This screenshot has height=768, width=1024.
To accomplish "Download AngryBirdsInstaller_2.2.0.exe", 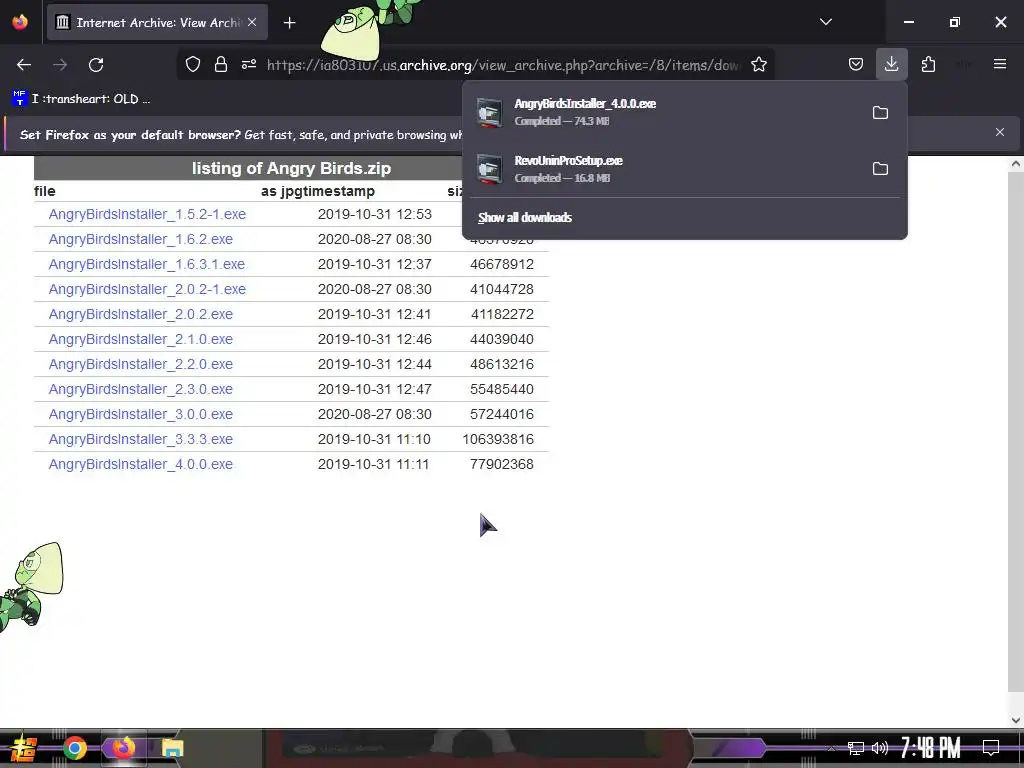I will tap(140, 364).
